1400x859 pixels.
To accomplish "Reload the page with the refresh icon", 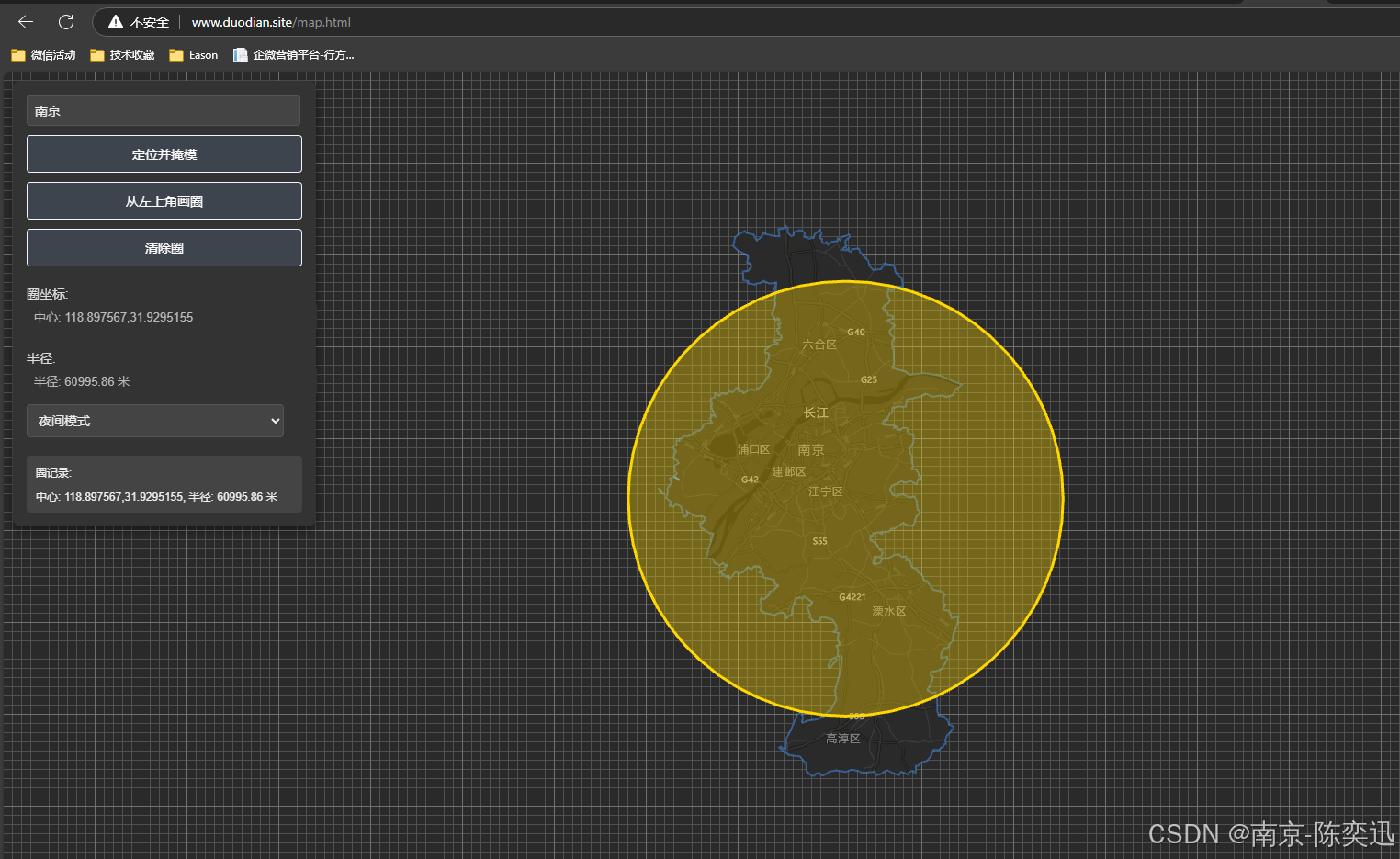I will [66, 21].
